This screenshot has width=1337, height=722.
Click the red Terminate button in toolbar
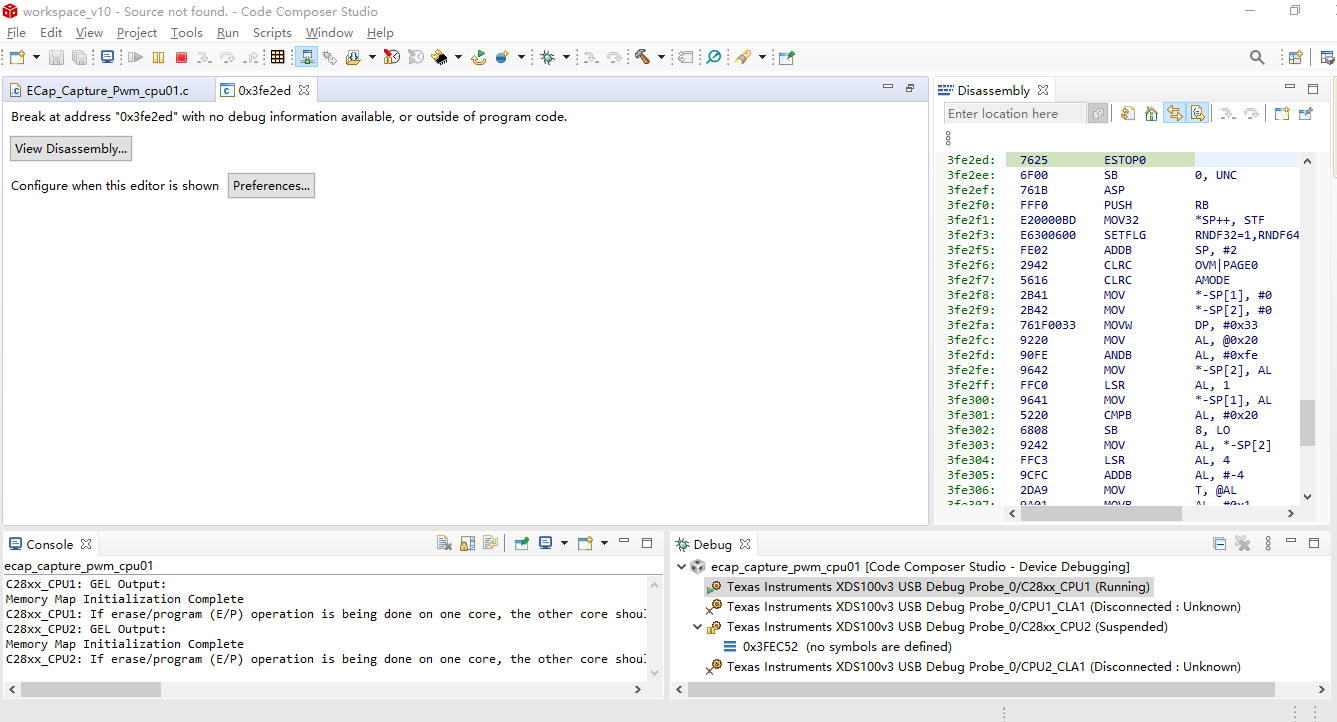(180, 58)
